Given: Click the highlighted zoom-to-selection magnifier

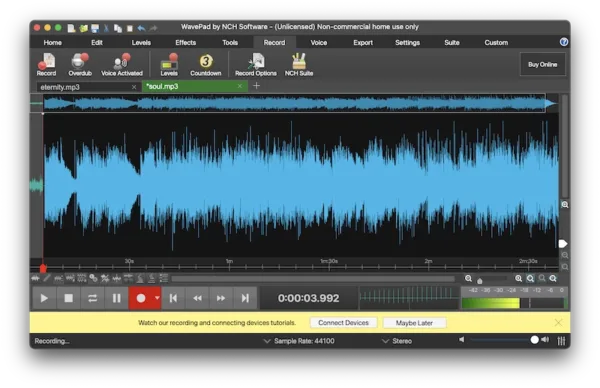Looking at the screenshot, I should tap(530, 279).
